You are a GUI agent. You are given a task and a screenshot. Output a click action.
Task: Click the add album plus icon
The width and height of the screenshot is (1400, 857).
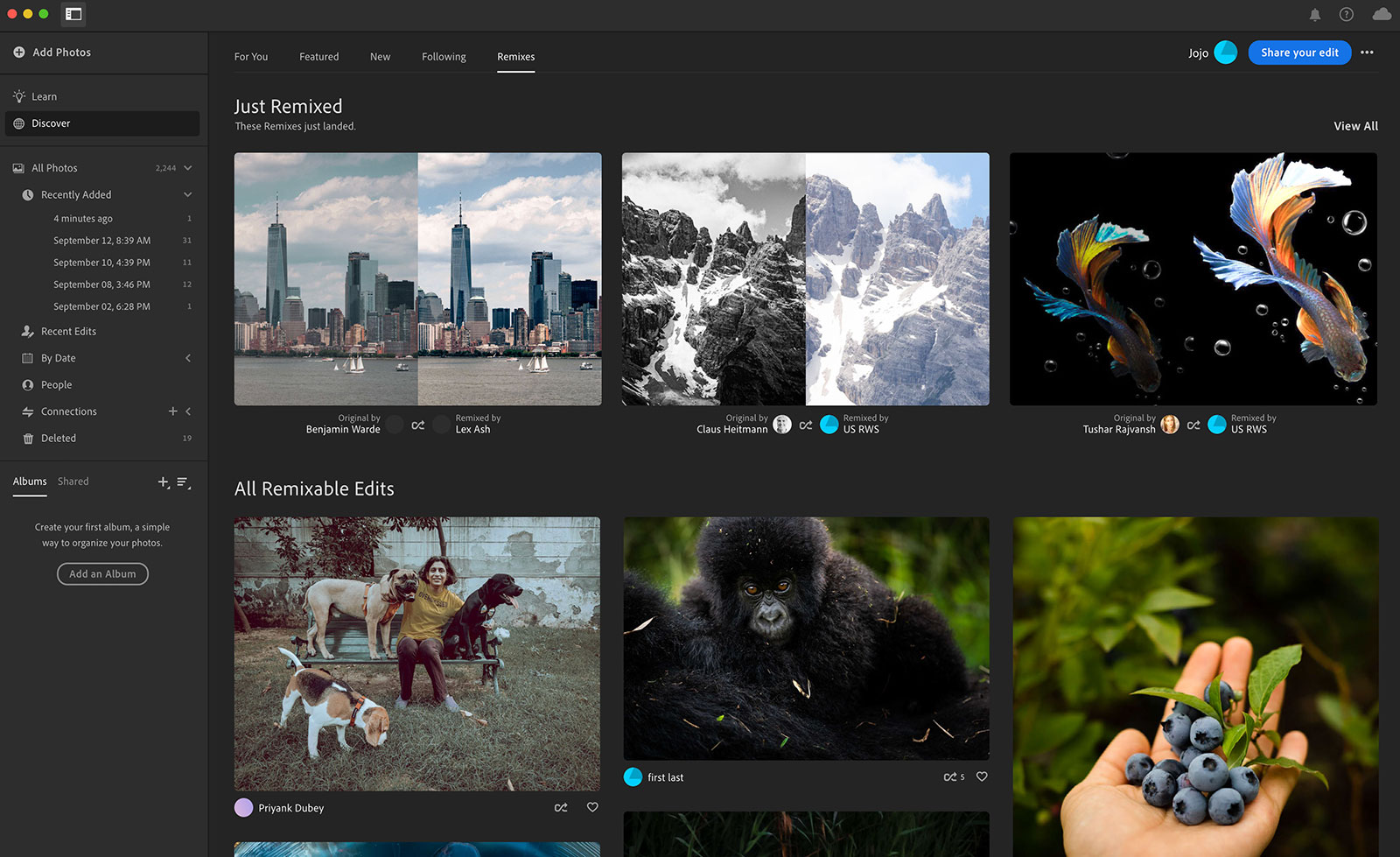(163, 482)
